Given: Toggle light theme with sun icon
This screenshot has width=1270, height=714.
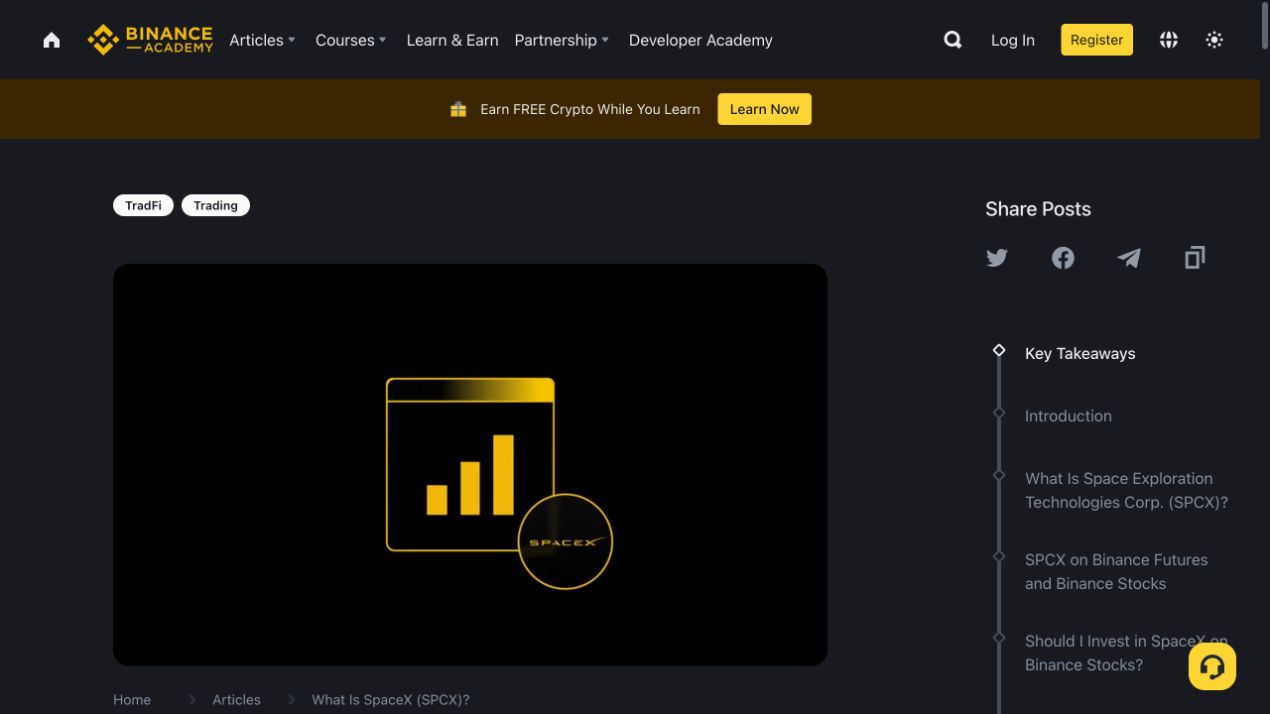Looking at the screenshot, I should coord(1214,40).
